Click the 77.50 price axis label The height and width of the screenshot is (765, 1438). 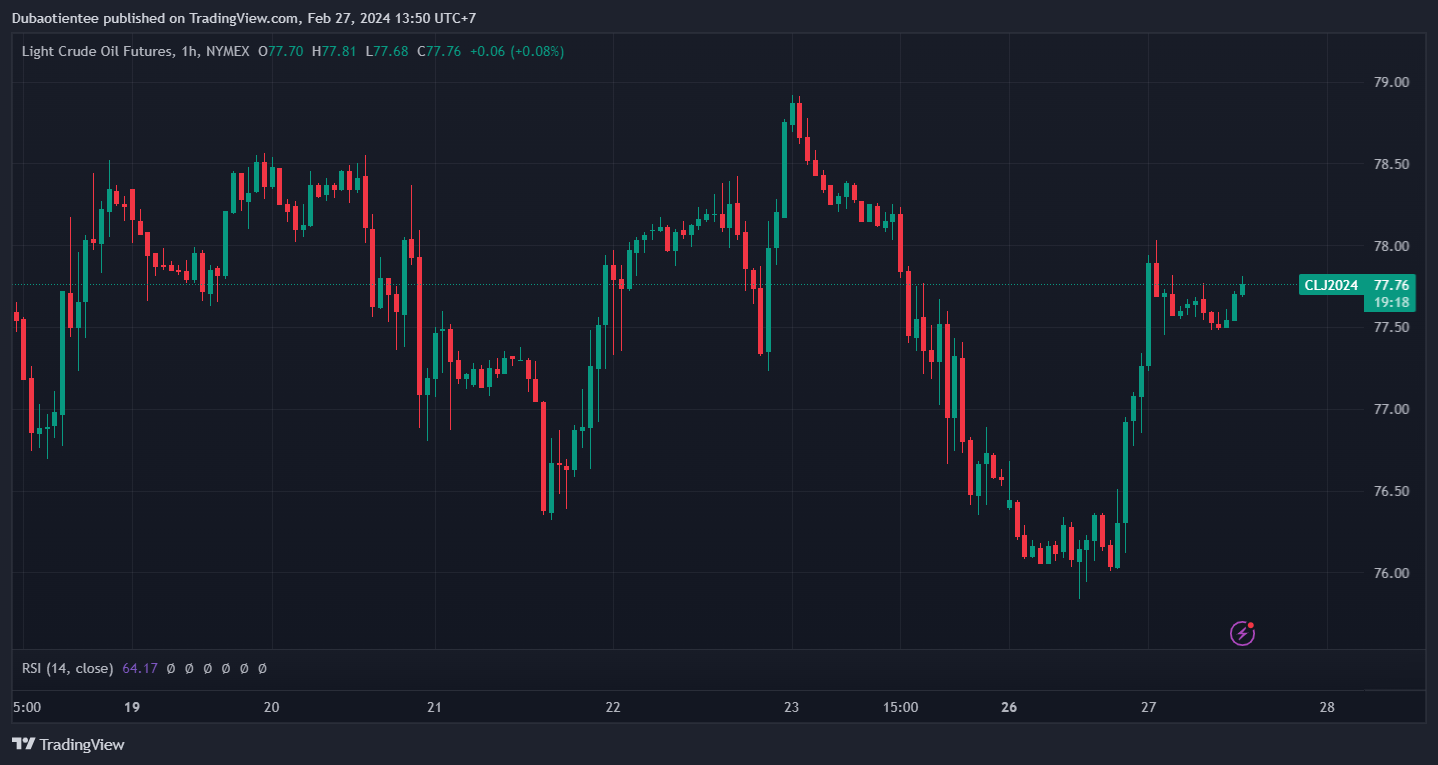pos(1391,328)
